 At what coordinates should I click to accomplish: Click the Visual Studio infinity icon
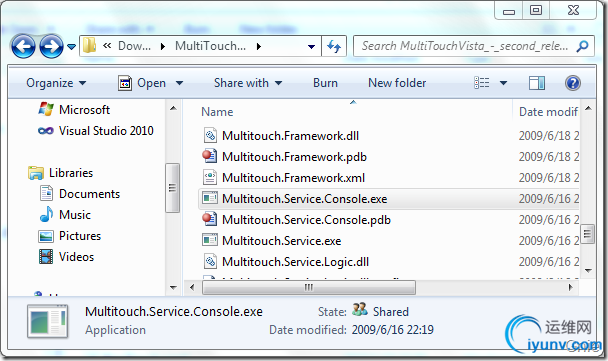[46, 131]
